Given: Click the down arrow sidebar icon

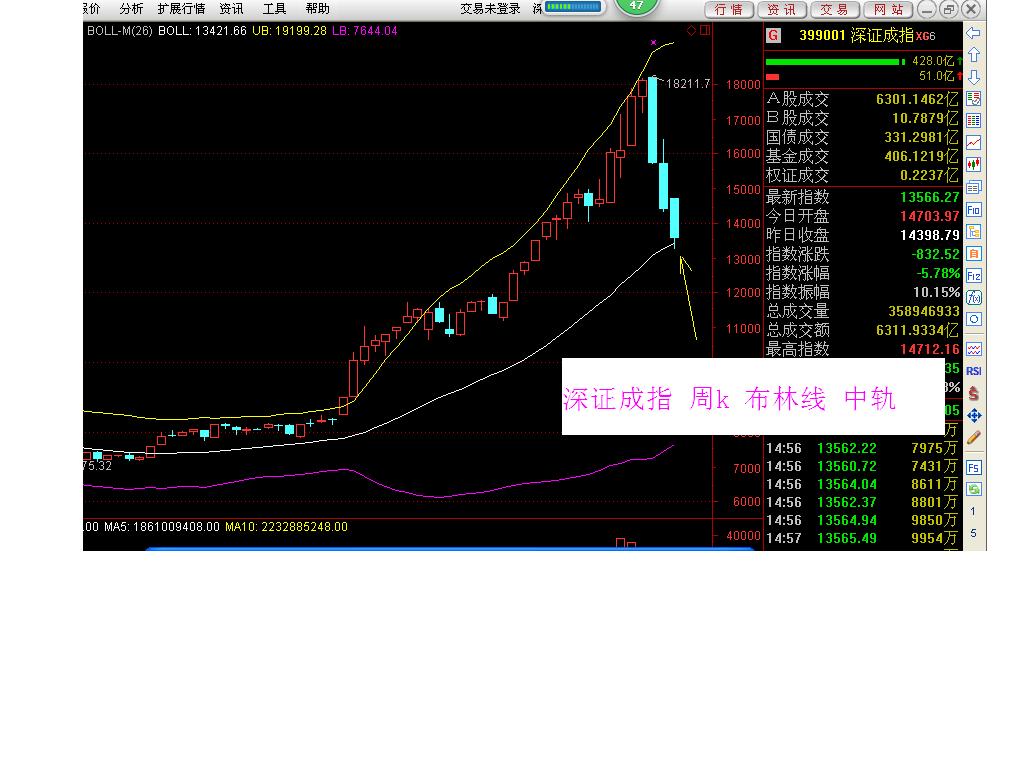Looking at the screenshot, I should [973, 77].
